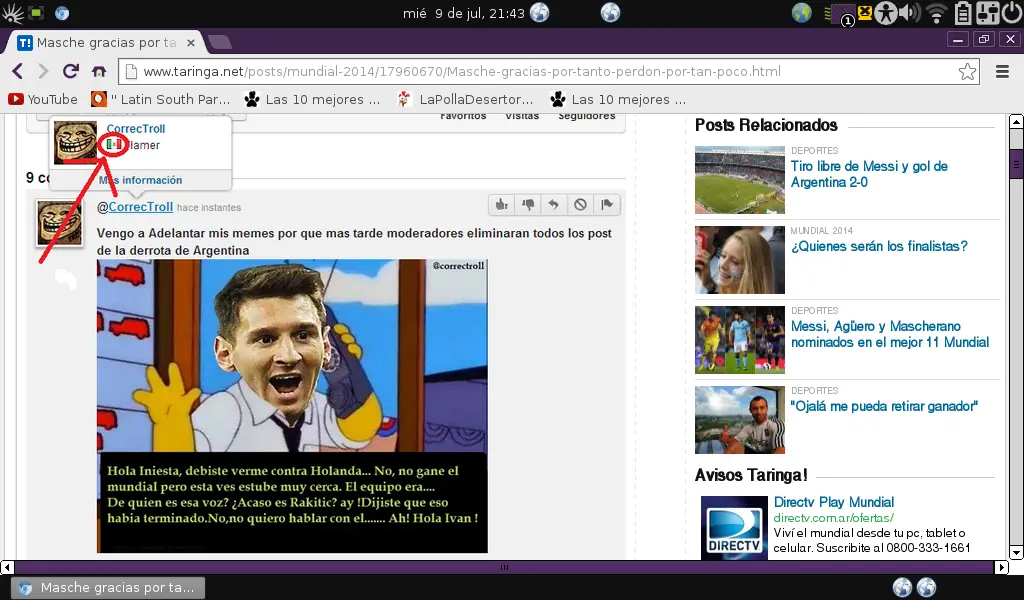
Task: Open Más información in the user popup
Action: coord(140,180)
